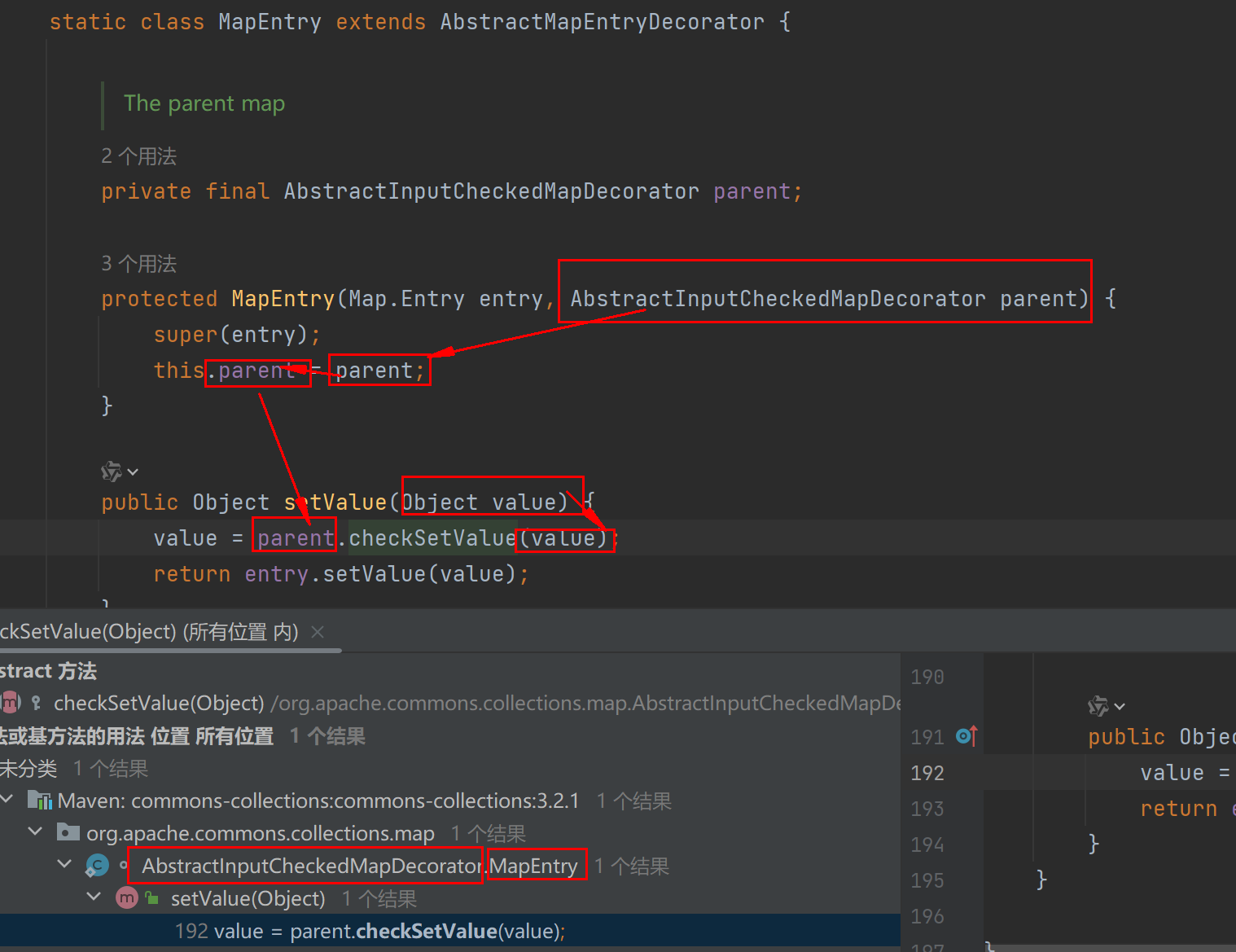The height and width of the screenshot is (952, 1236).
Task: Click checkSetValue call in setValue method
Action: [x=432, y=538]
